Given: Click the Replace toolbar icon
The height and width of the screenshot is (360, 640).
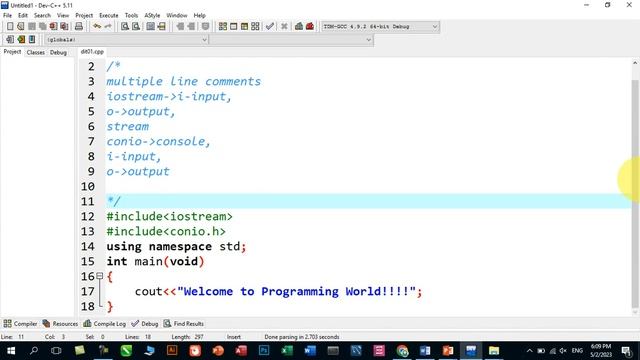Looking at the screenshot, I should point(136,27).
